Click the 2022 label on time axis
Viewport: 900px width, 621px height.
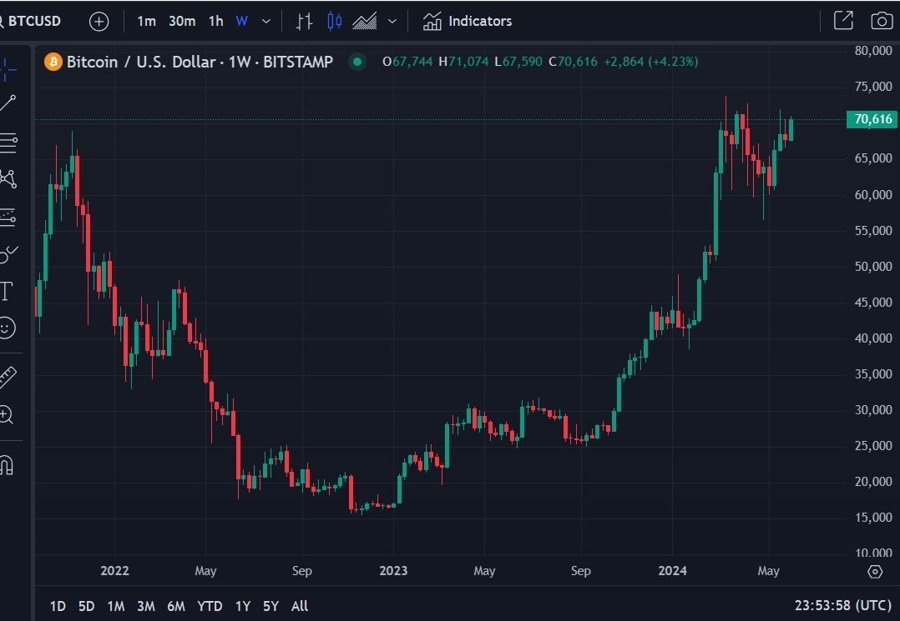[115, 570]
